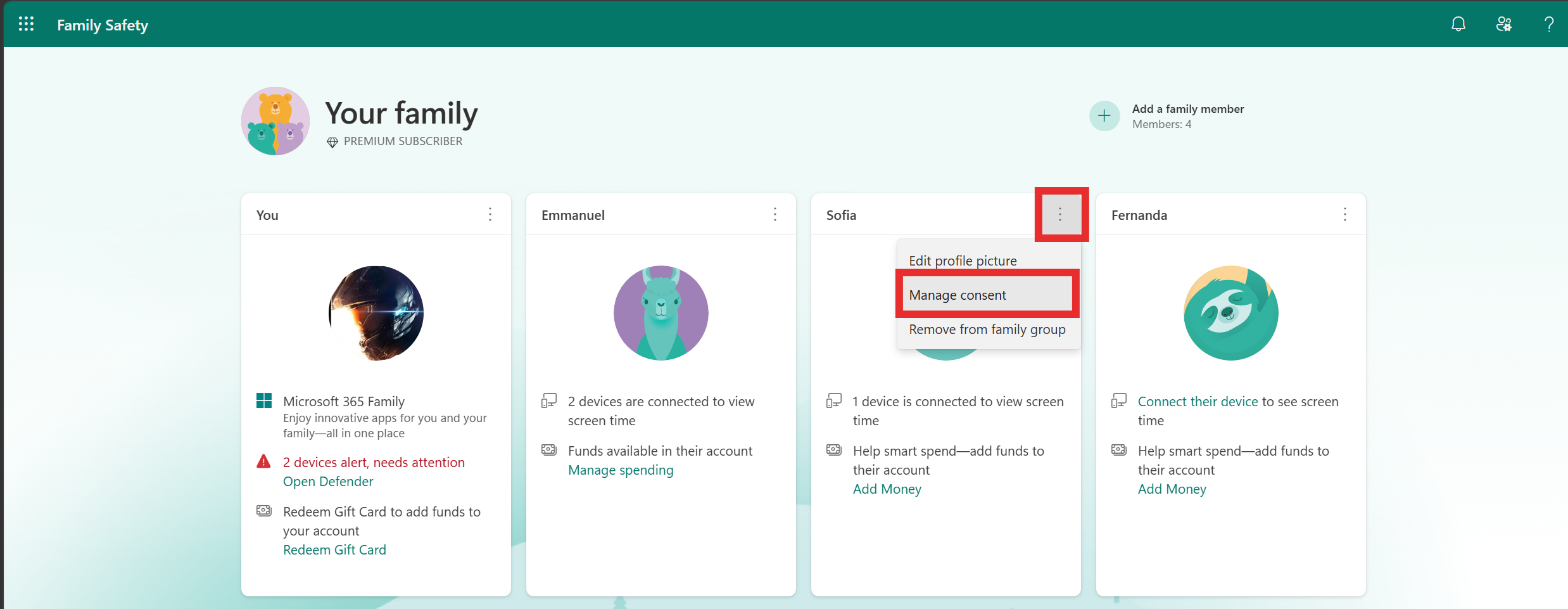This screenshot has height=609, width=1568.
Task: Collapse Sofia's more options menu
Action: coord(1060,215)
